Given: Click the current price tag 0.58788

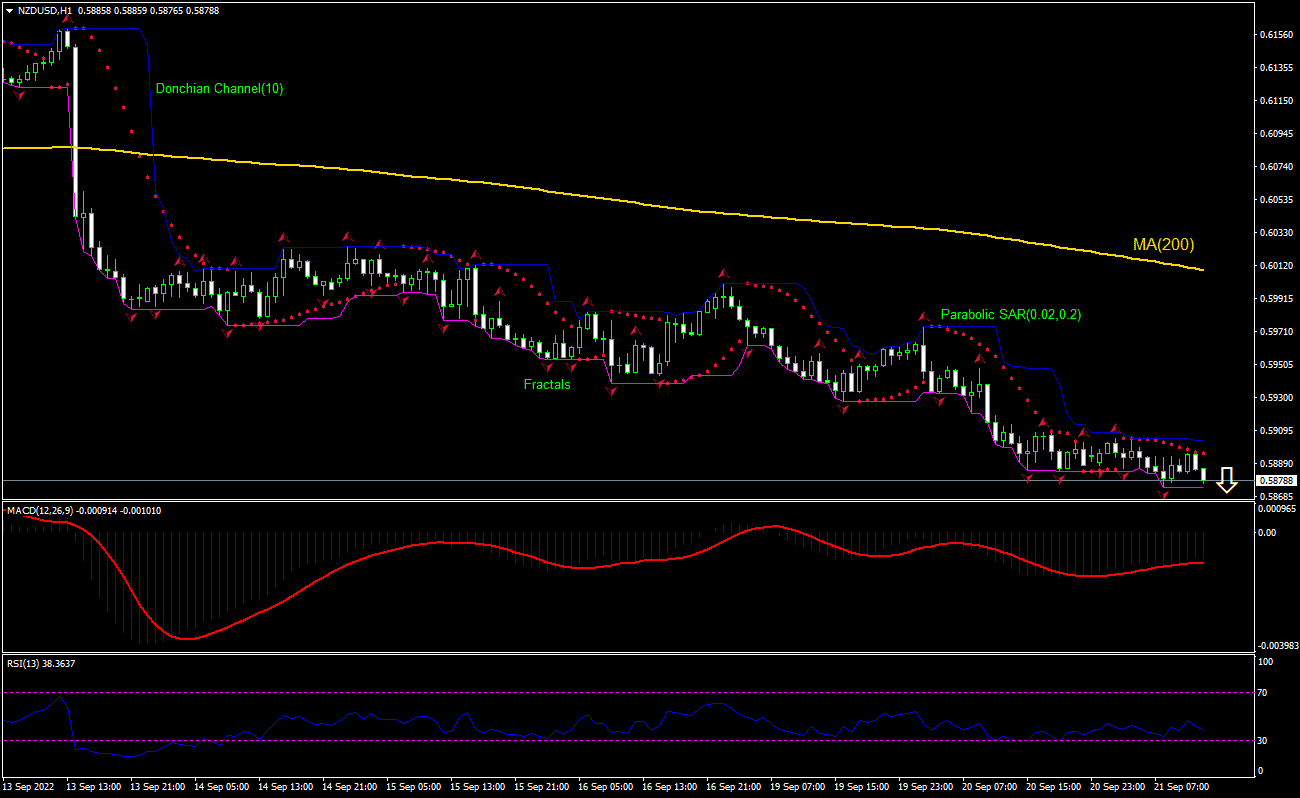Looking at the screenshot, I should click(x=1276, y=481).
